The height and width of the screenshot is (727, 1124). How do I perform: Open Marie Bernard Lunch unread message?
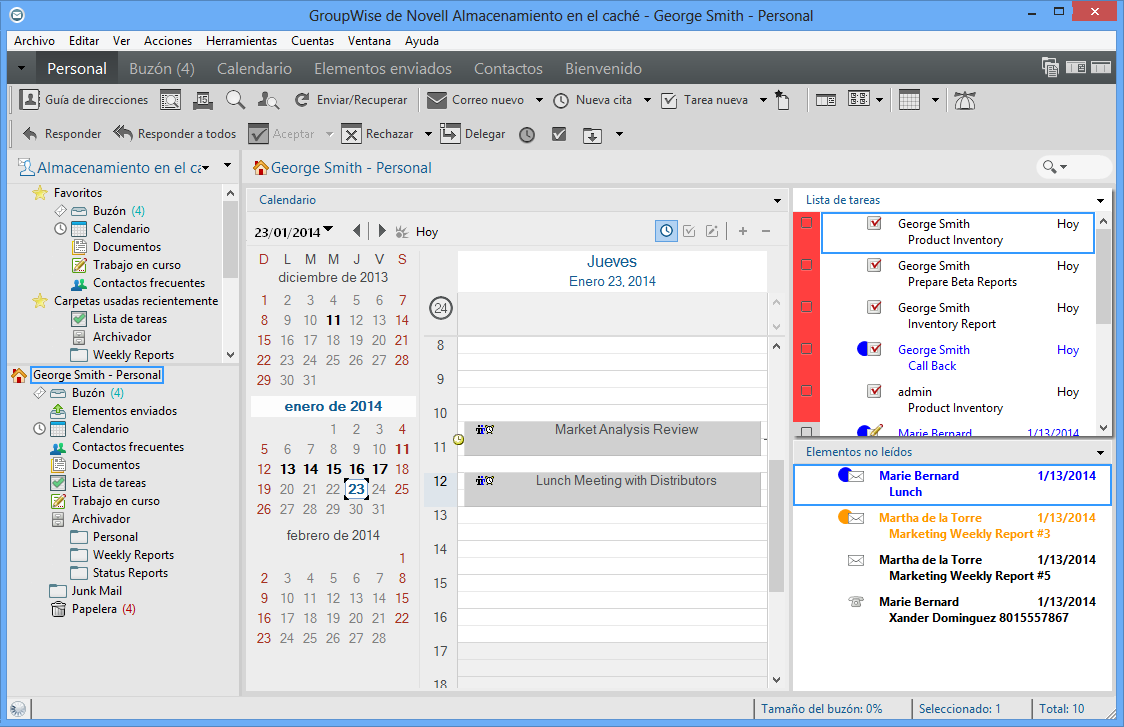pyautogui.click(x=952, y=484)
